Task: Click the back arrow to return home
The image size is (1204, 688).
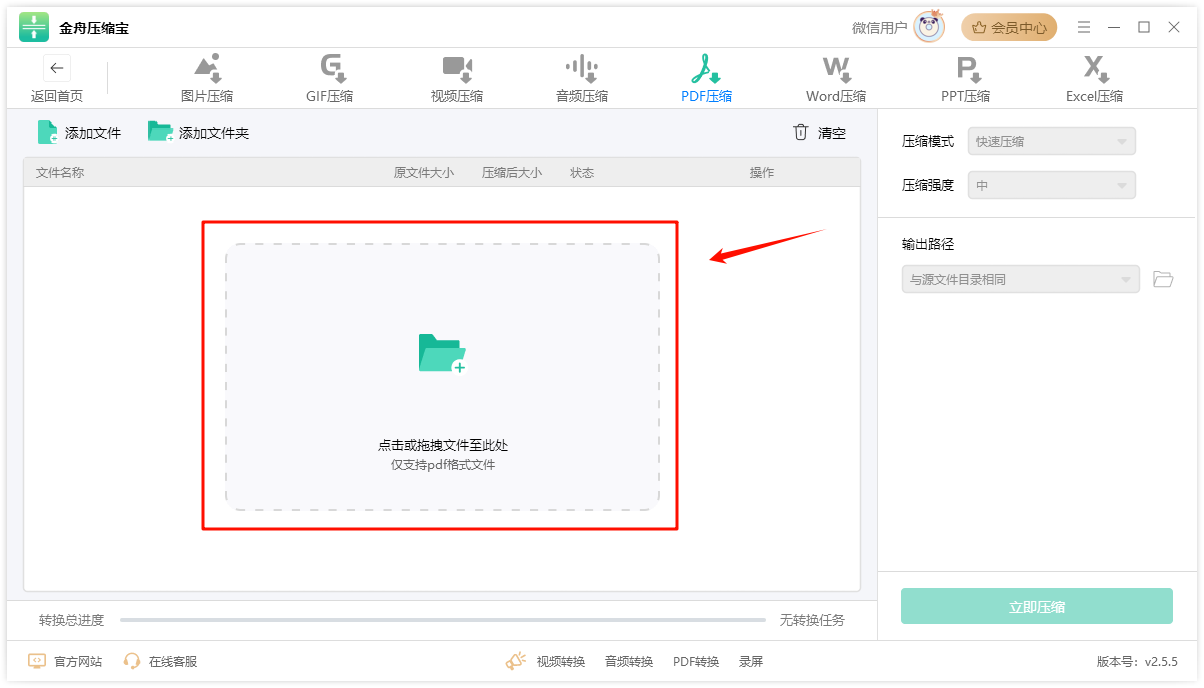Action: pos(57,68)
